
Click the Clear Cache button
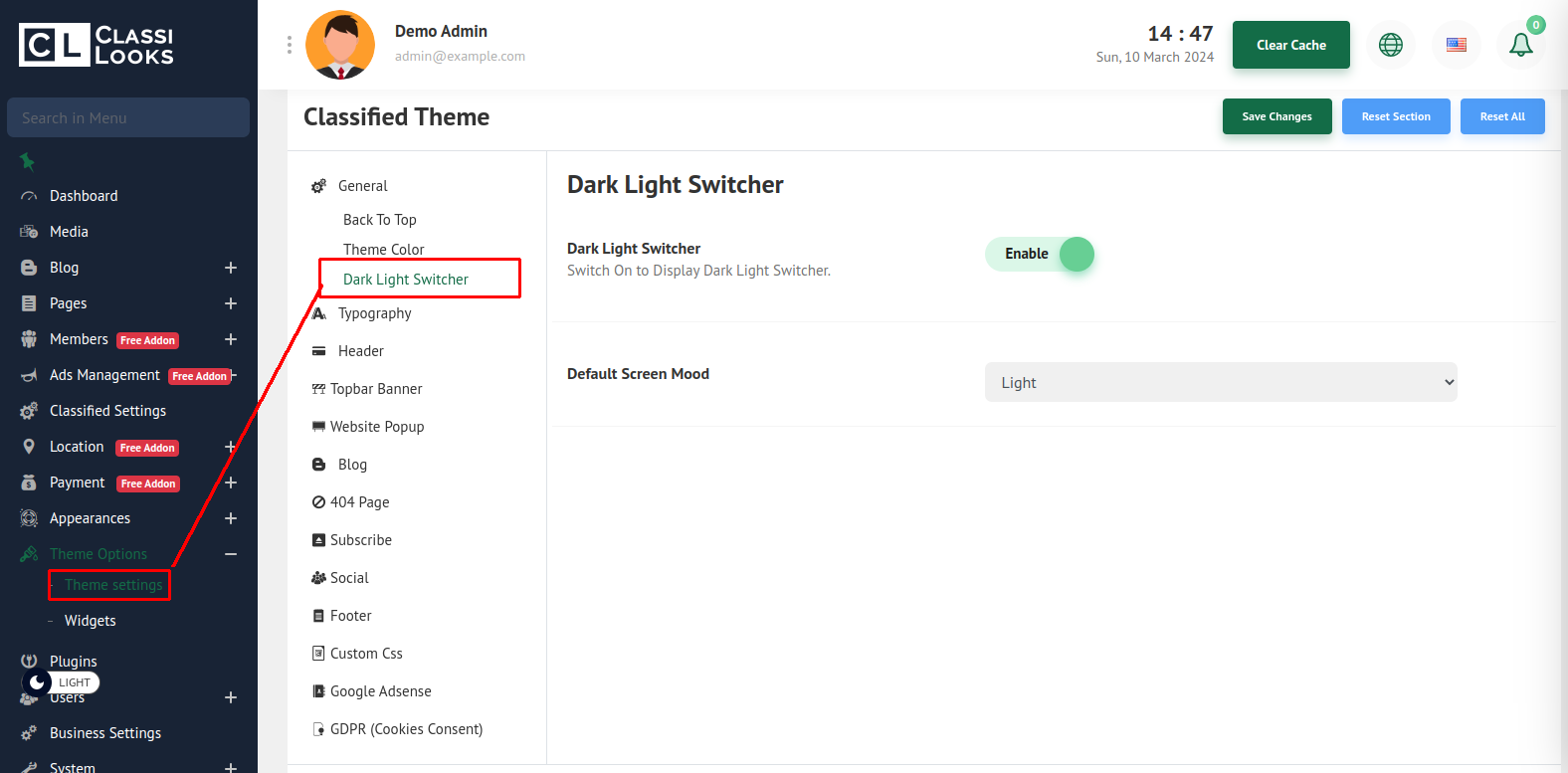[x=1290, y=45]
